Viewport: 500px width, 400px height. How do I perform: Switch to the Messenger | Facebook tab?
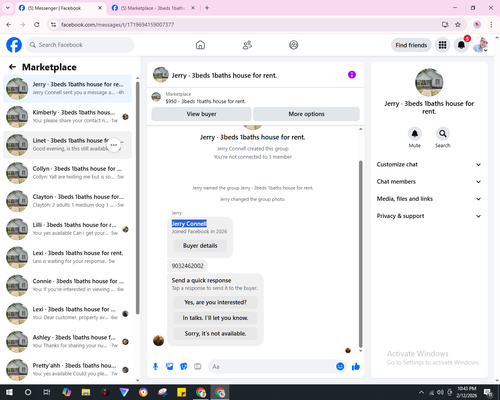[x=60, y=8]
